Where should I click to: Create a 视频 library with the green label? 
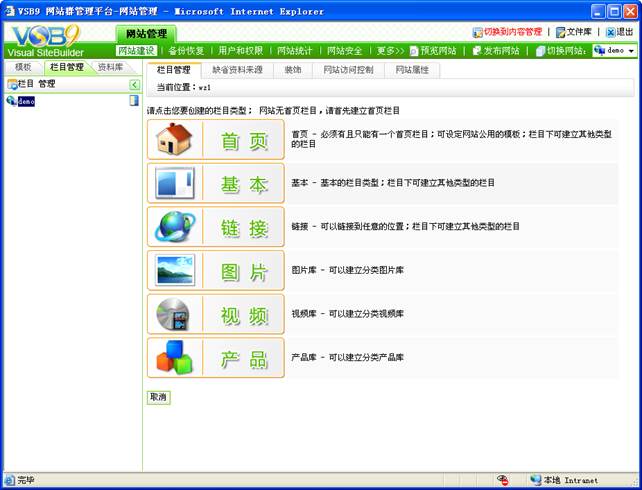244,316
